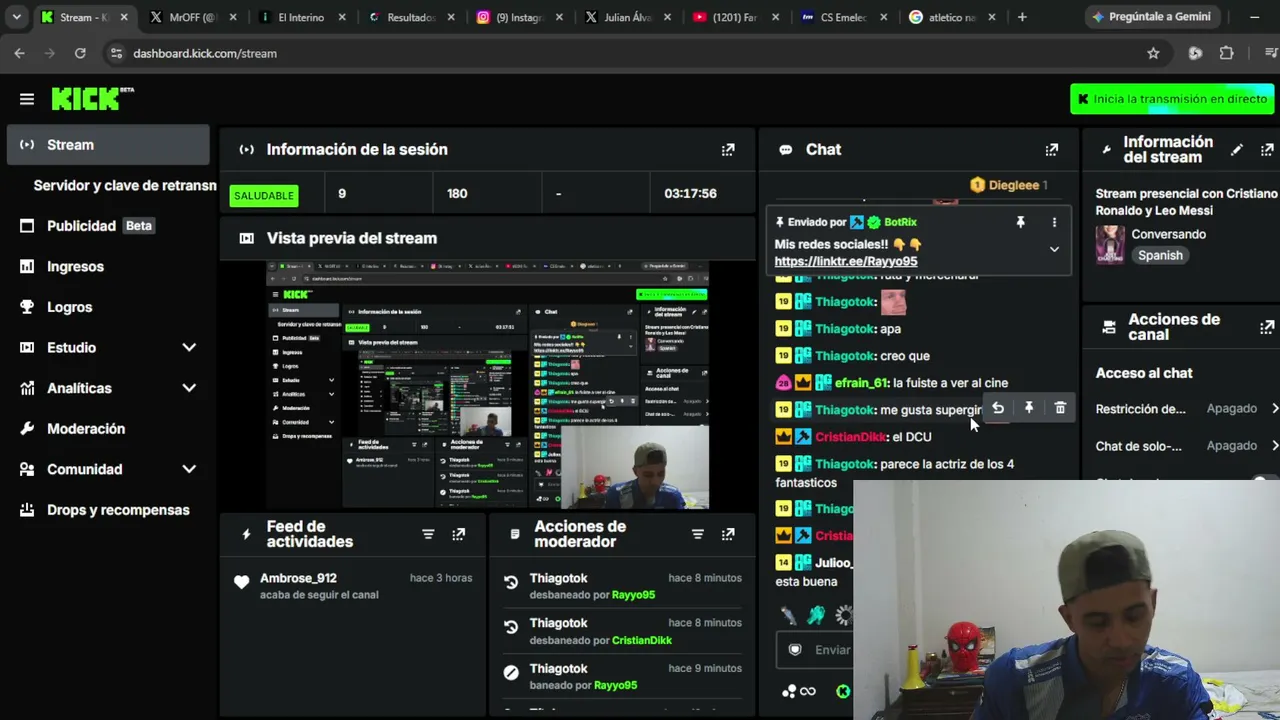Image resolution: width=1280 pixels, height=720 pixels.
Task: Open the linktr.ee/Rayyo95 link
Action: 846,261
